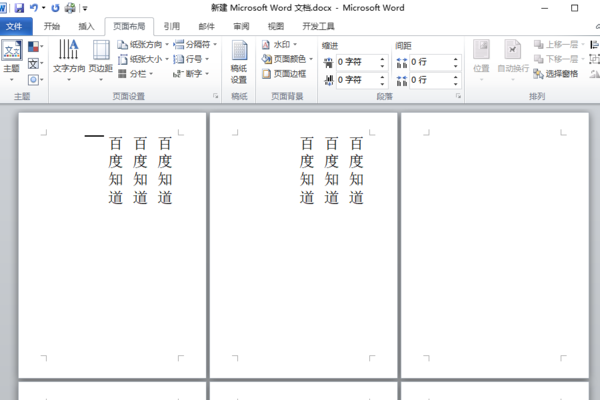The width and height of the screenshot is (600, 400).
Task: Click the 页边距 (Margins) button
Action: pyautogui.click(x=101, y=61)
